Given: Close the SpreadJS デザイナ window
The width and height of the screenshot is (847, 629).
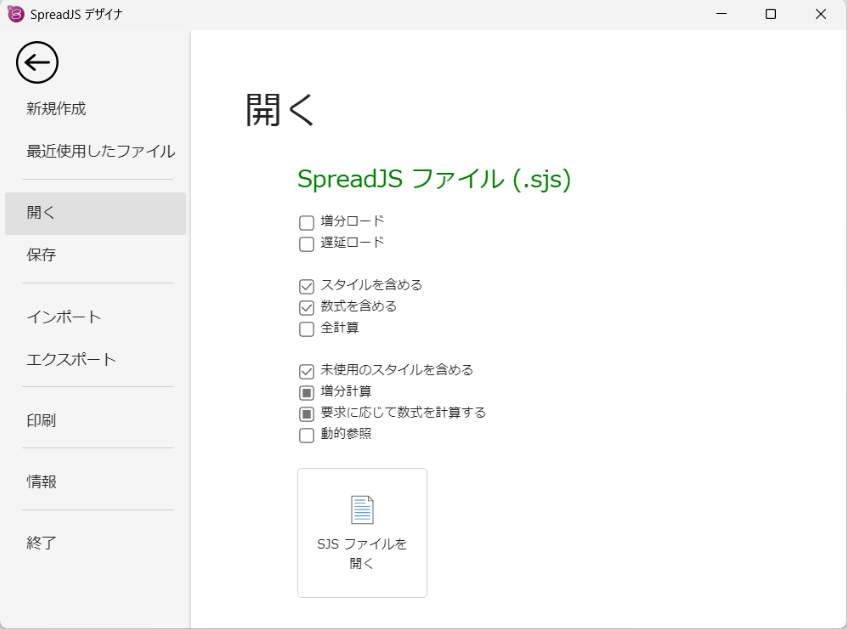Looking at the screenshot, I should [x=821, y=14].
